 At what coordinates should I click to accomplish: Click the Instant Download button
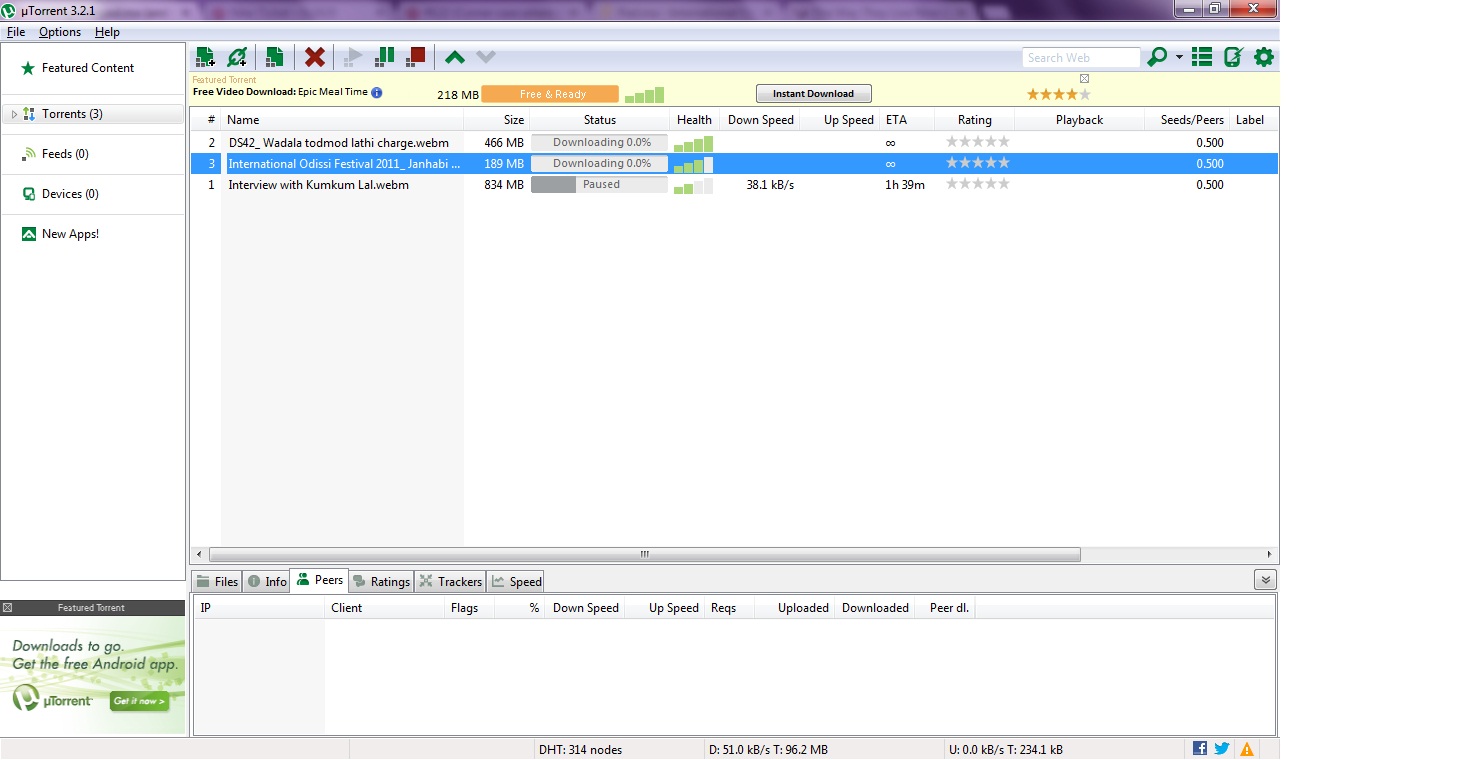click(x=813, y=94)
